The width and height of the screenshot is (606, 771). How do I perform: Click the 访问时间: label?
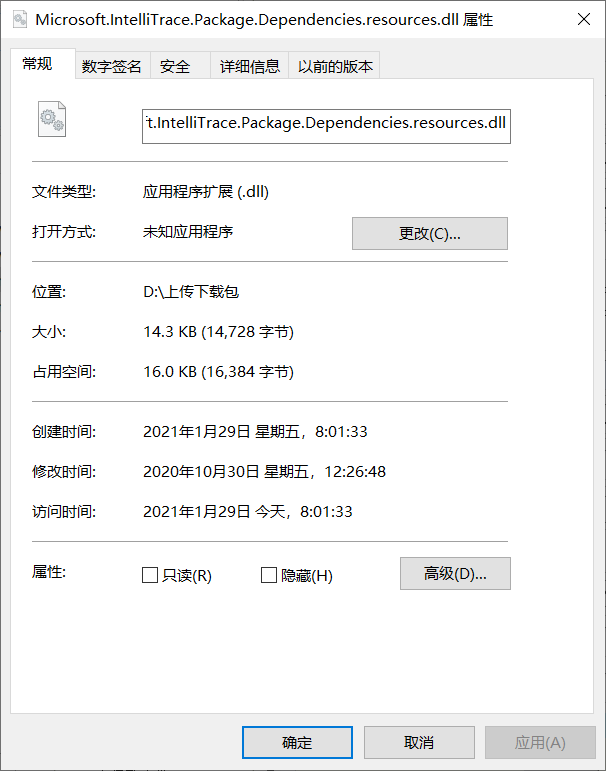[x=64, y=512]
